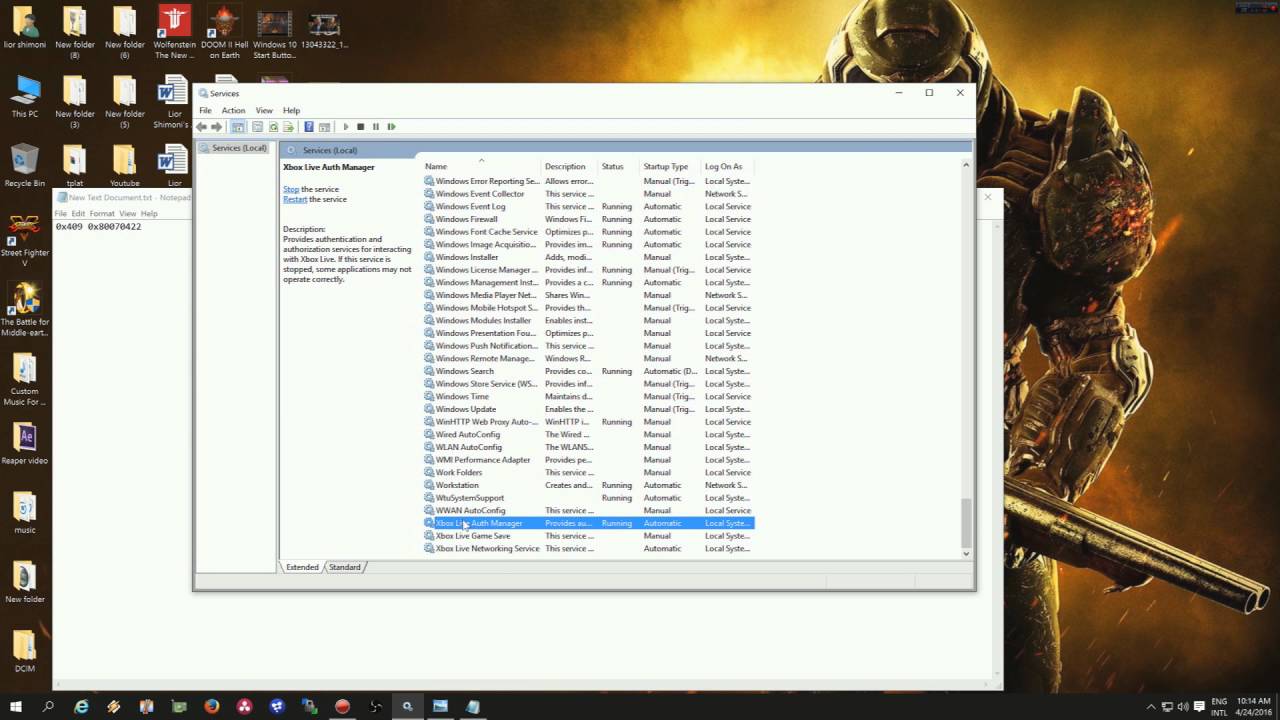Screen dimensions: 1280x720
Task: Click the Recycle Bin desktop icon
Action: pos(25,166)
